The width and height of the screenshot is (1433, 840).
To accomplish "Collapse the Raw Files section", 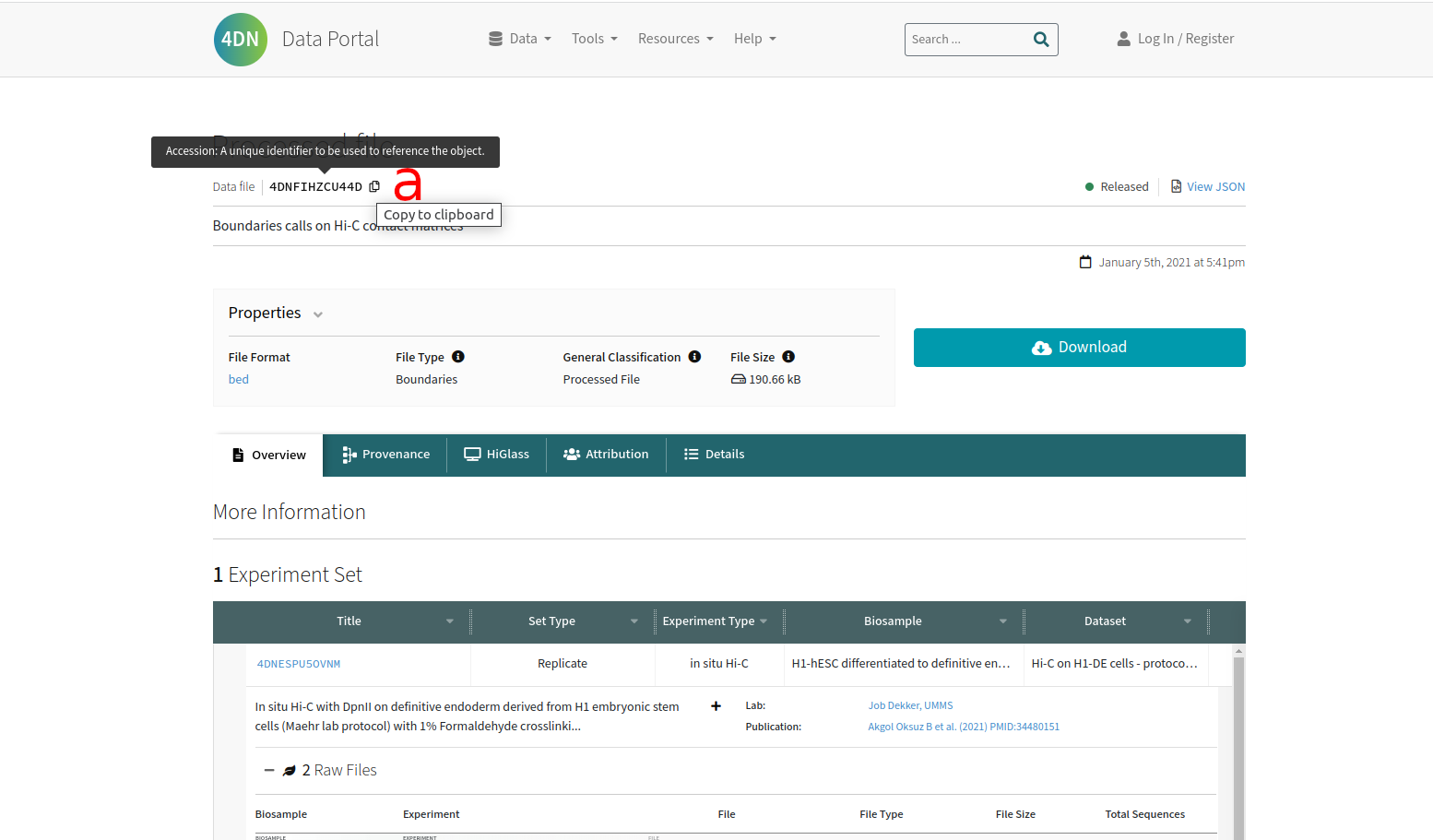I will point(269,770).
